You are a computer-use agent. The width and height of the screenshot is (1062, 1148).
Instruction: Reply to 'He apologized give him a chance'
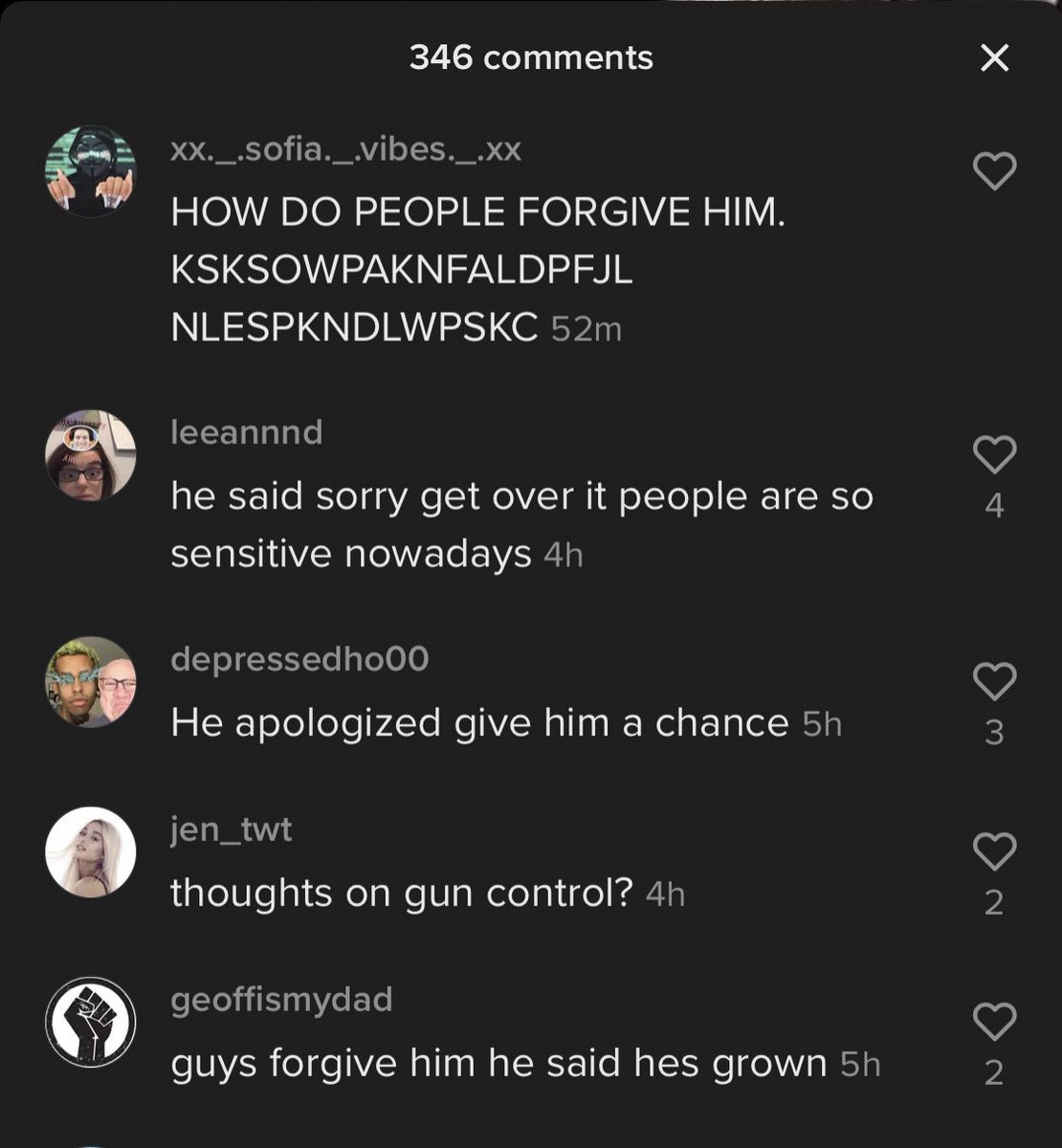(x=479, y=723)
